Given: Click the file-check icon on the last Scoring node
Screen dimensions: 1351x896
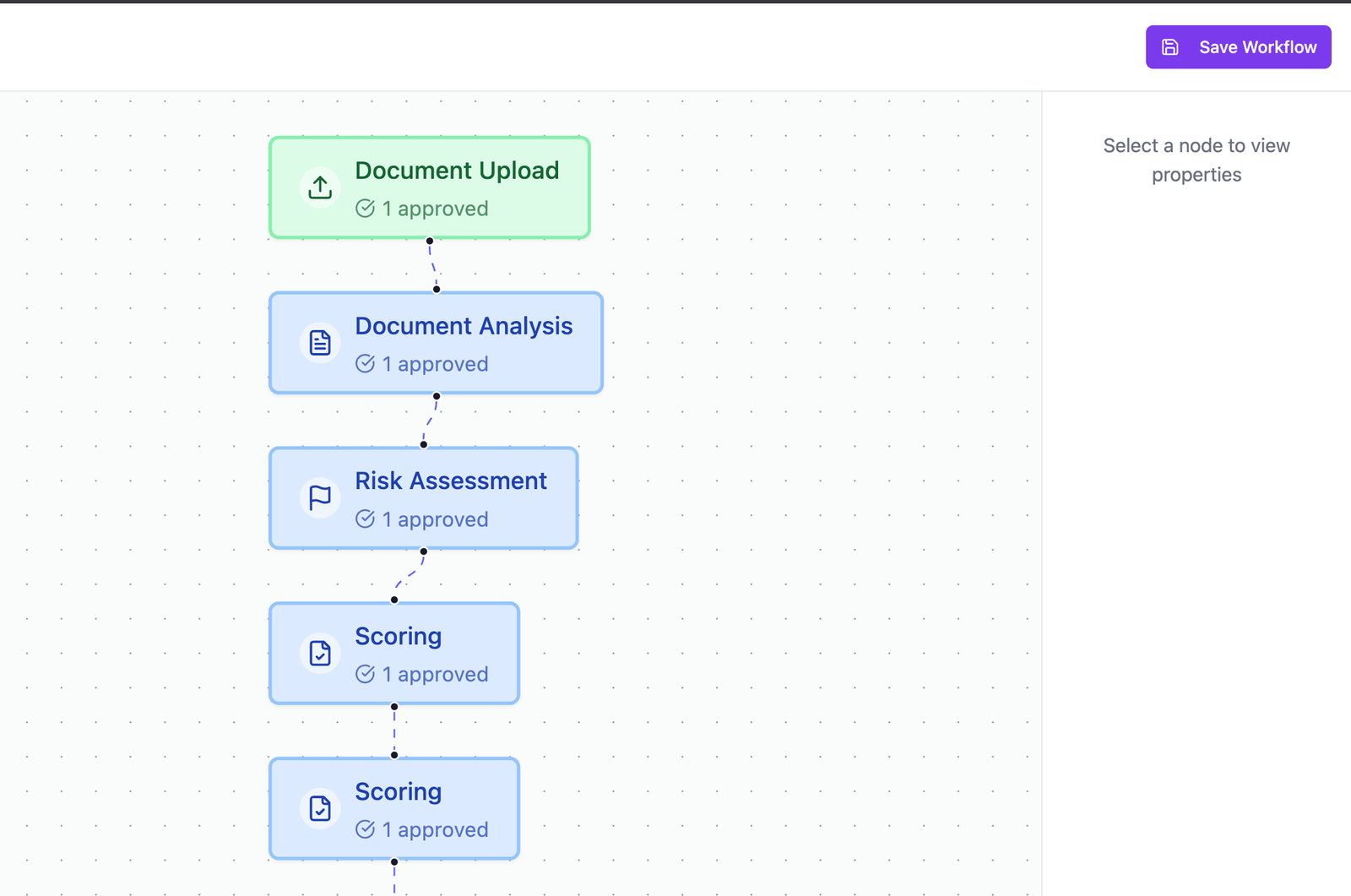Looking at the screenshot, I should click(x=320, y=809).
